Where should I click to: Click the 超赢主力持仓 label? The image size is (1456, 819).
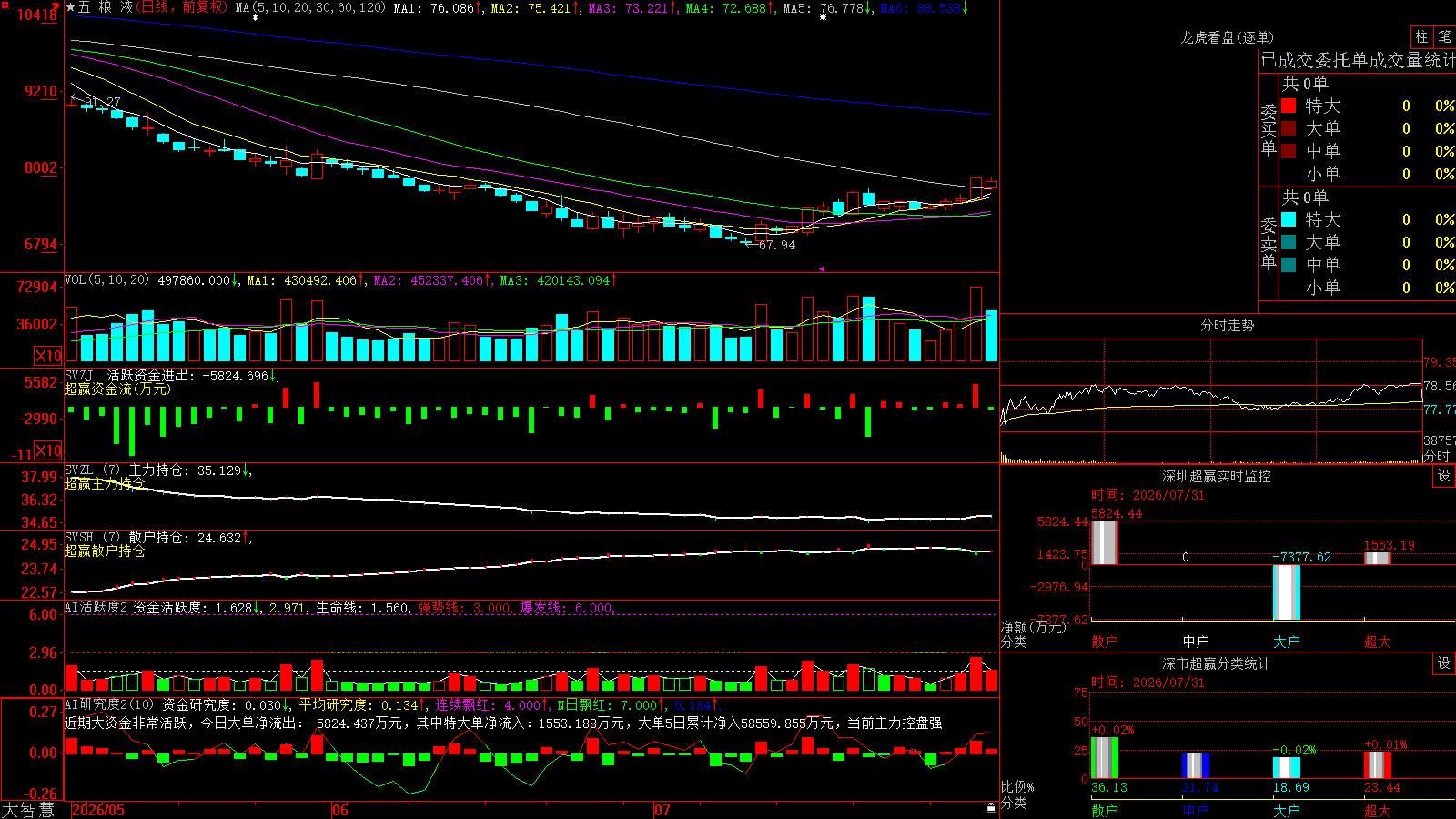coord(105,483)
